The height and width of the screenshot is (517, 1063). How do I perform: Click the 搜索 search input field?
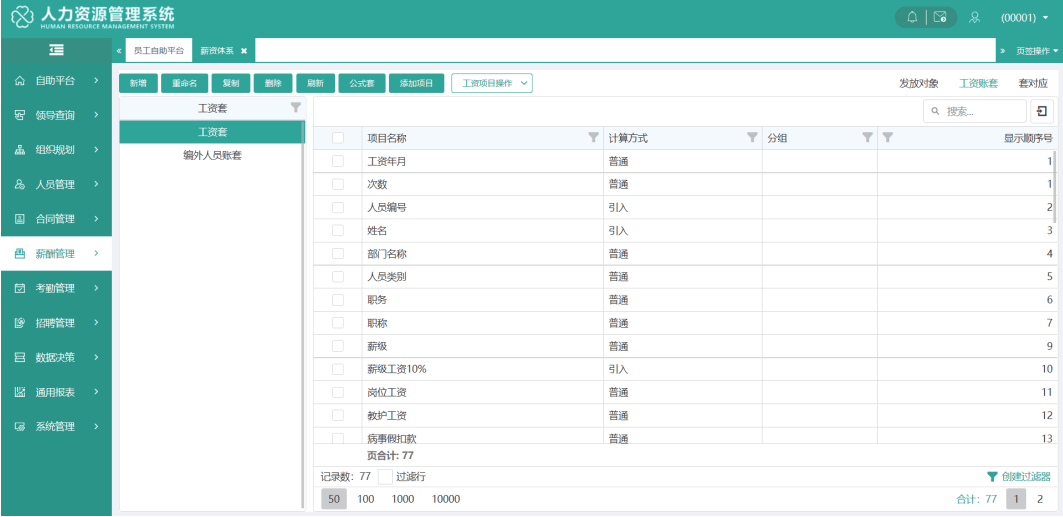(982, 111)
